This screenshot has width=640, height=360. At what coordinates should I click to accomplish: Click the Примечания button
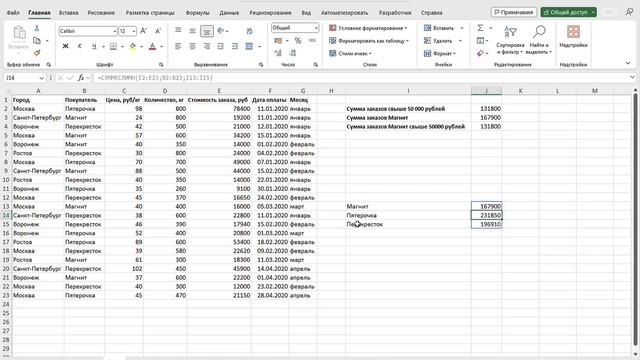513,12
